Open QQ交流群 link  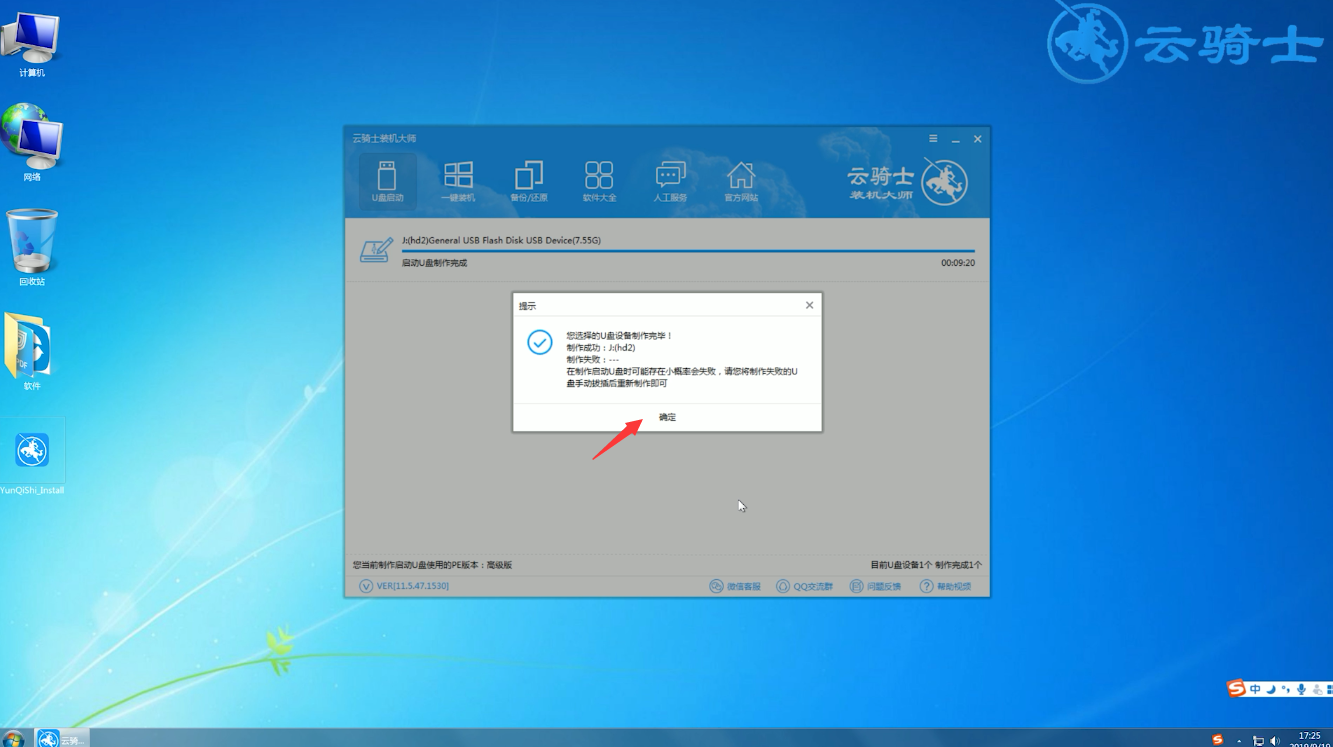[x=805, y=586]
